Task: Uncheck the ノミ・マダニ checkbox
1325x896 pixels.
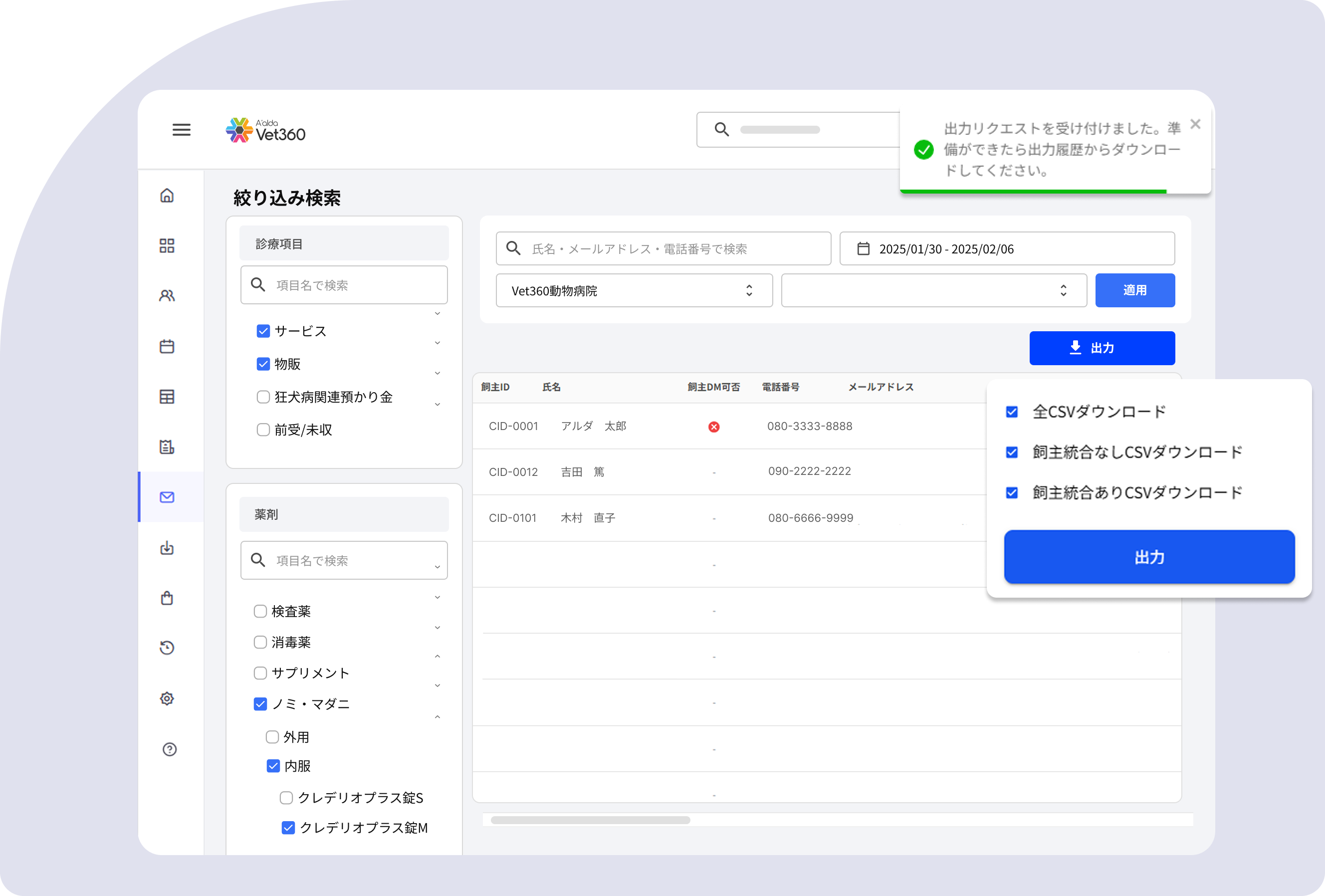Action: pos(260,704)
